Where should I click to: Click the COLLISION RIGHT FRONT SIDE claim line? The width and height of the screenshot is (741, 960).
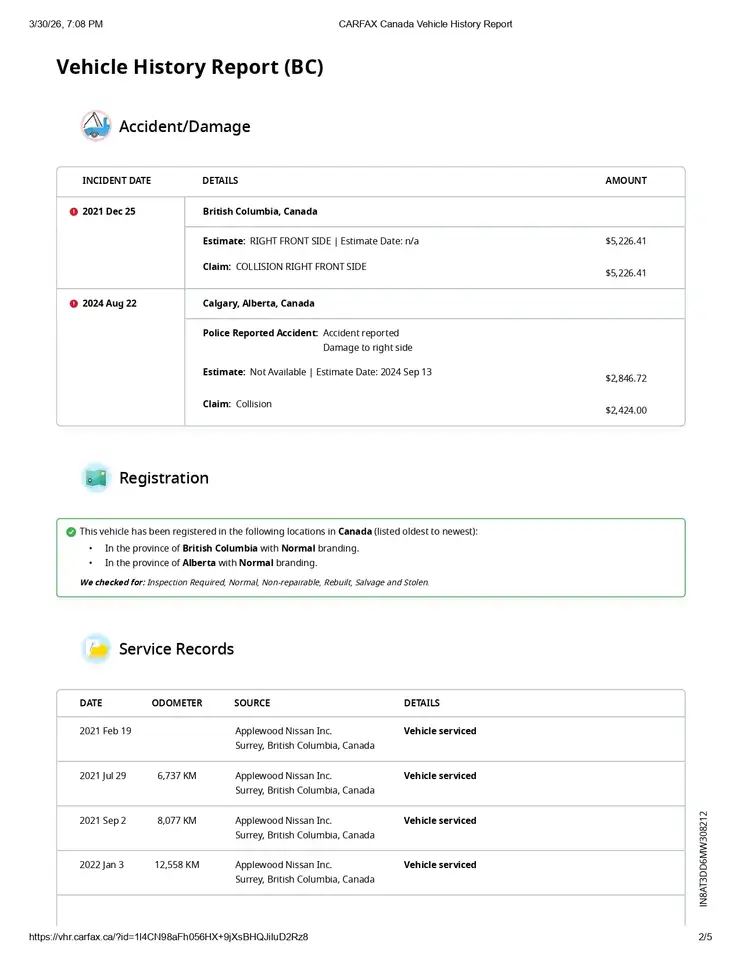[x=284, y=267]
